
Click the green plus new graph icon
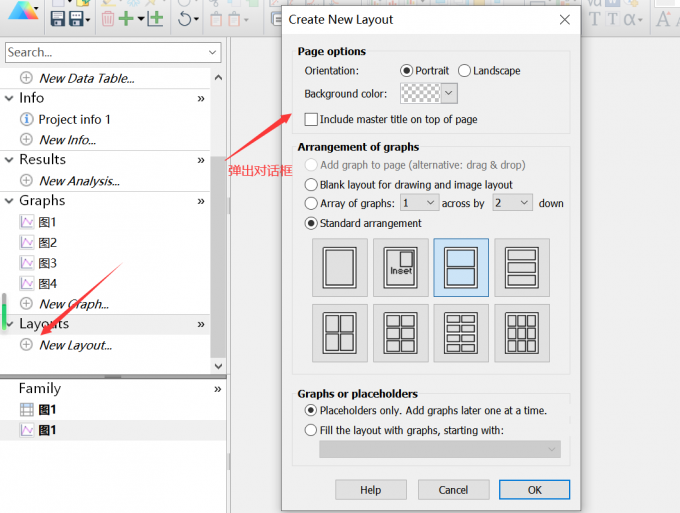pyautogui.click(x=155, y=19)
